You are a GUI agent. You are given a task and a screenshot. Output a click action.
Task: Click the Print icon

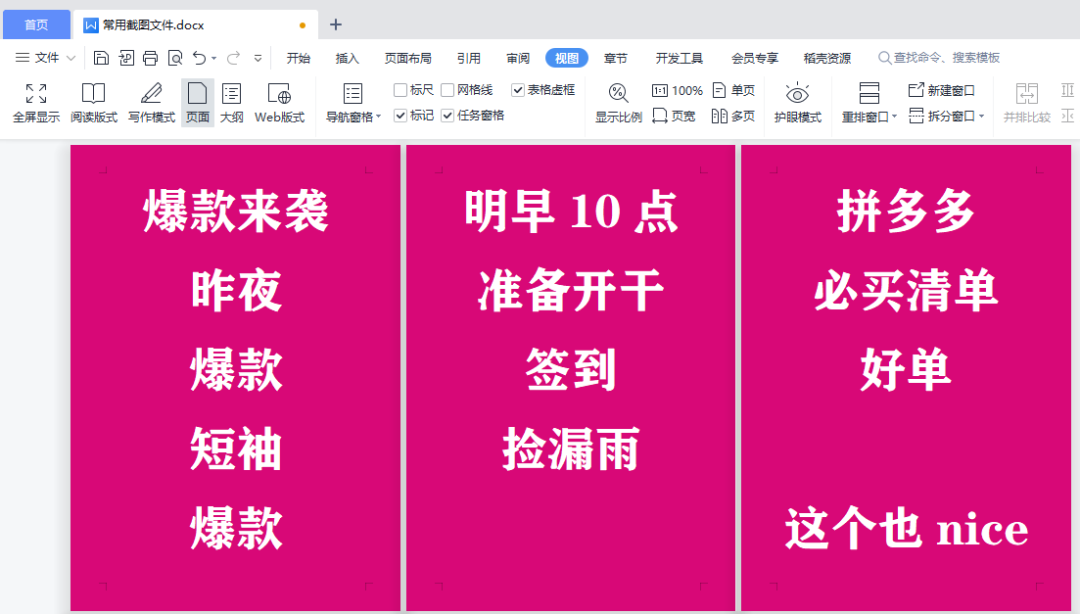tap(150, 58)
